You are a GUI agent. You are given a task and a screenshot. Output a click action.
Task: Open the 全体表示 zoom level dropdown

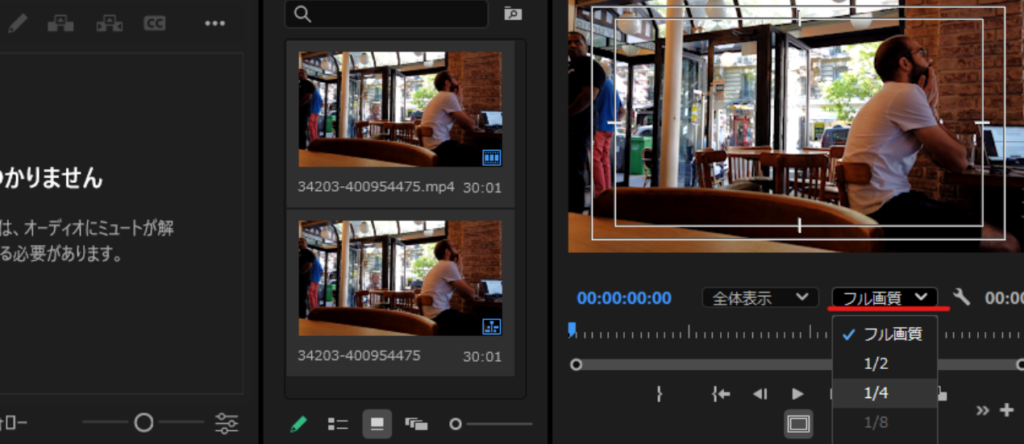[x=760, y=297]
